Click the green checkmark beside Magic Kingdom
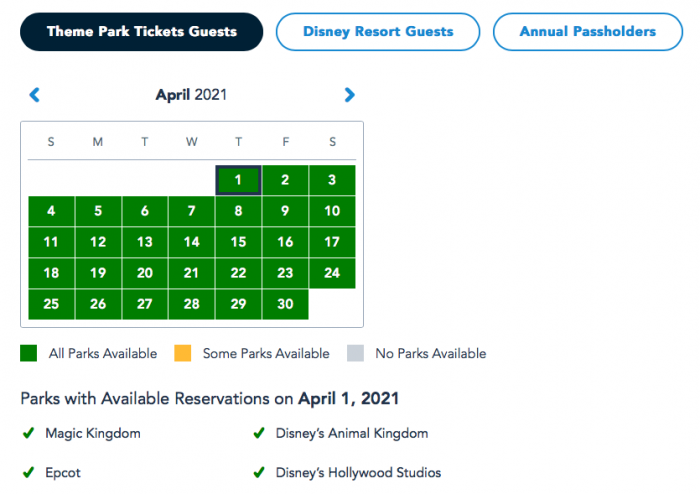This screenshot has width=700, height=494. point(28,433)
